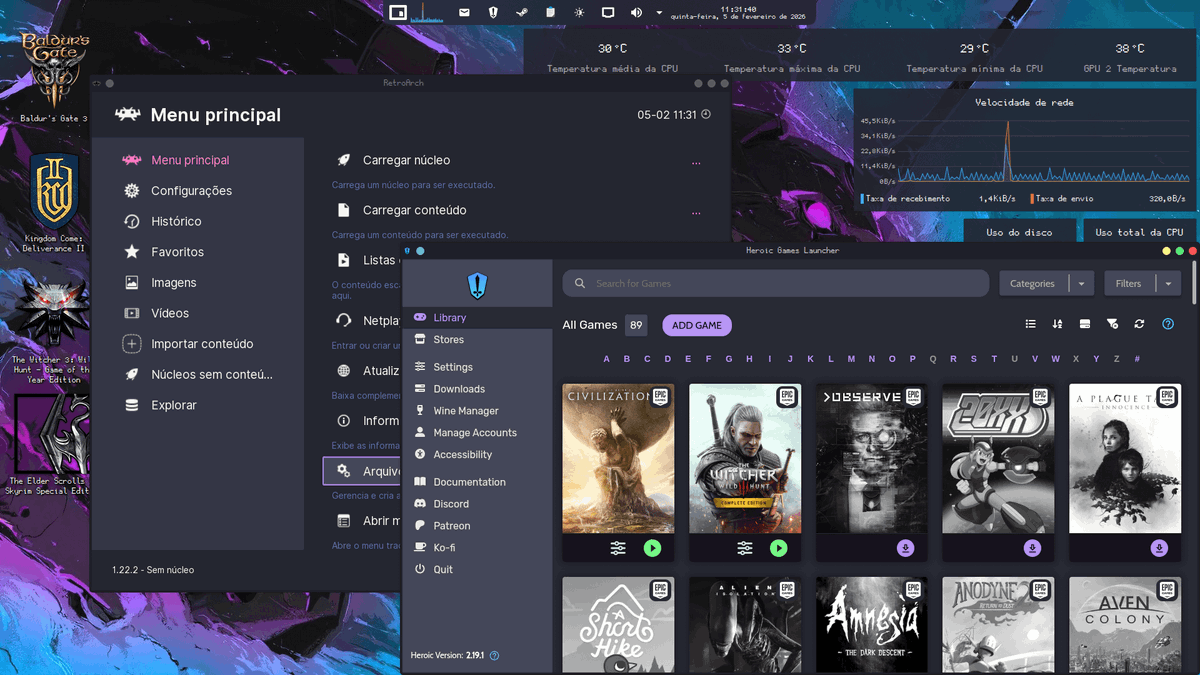Select Menu principal in RetroArch sidebar

[x=197, y=160]
